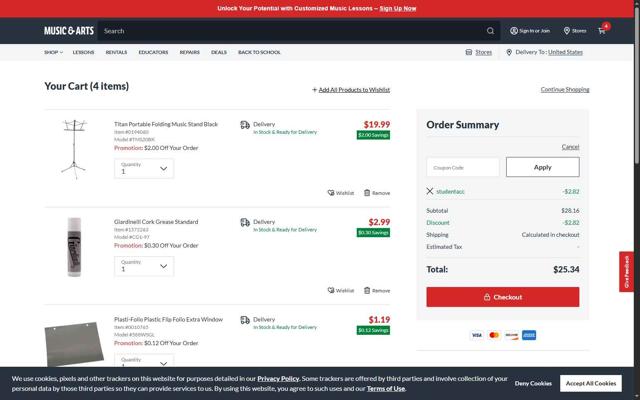Click plus icon of Add All Products to Wishlist
This screenshot has width=640, height=400.
tap(314, 90)
